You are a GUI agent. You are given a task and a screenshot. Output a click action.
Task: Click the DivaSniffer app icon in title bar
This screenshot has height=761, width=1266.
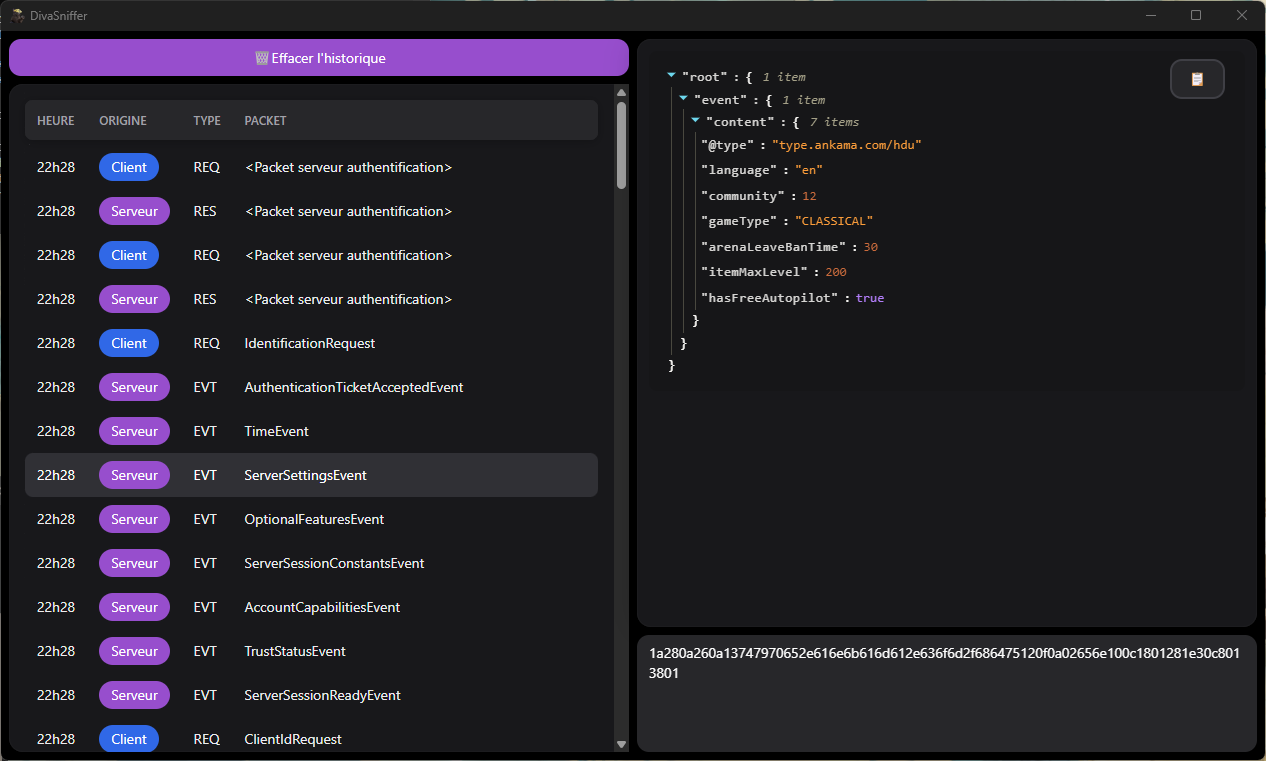click(x=17, y=15)
